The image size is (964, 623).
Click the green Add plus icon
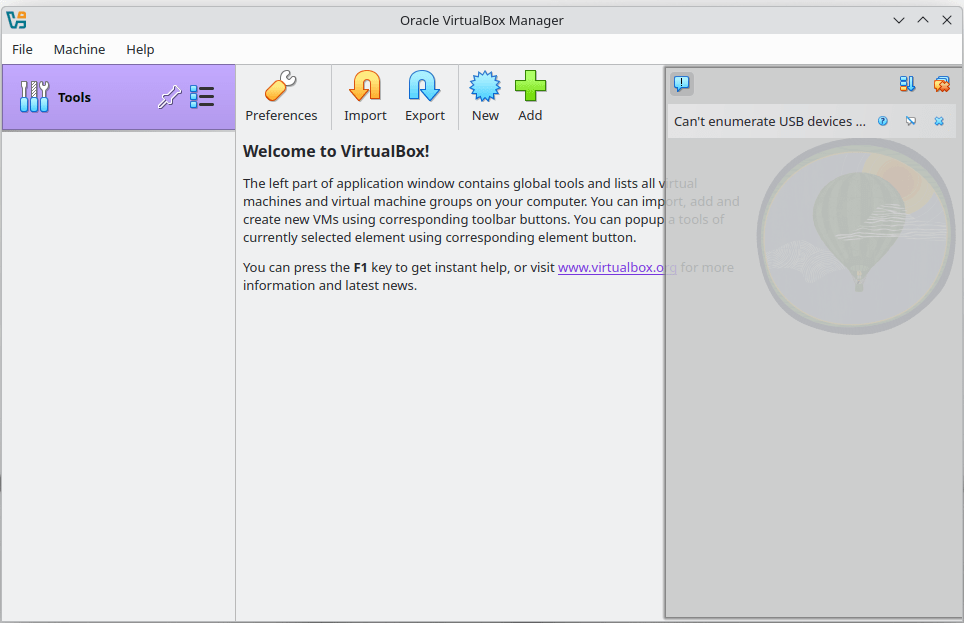530,86
